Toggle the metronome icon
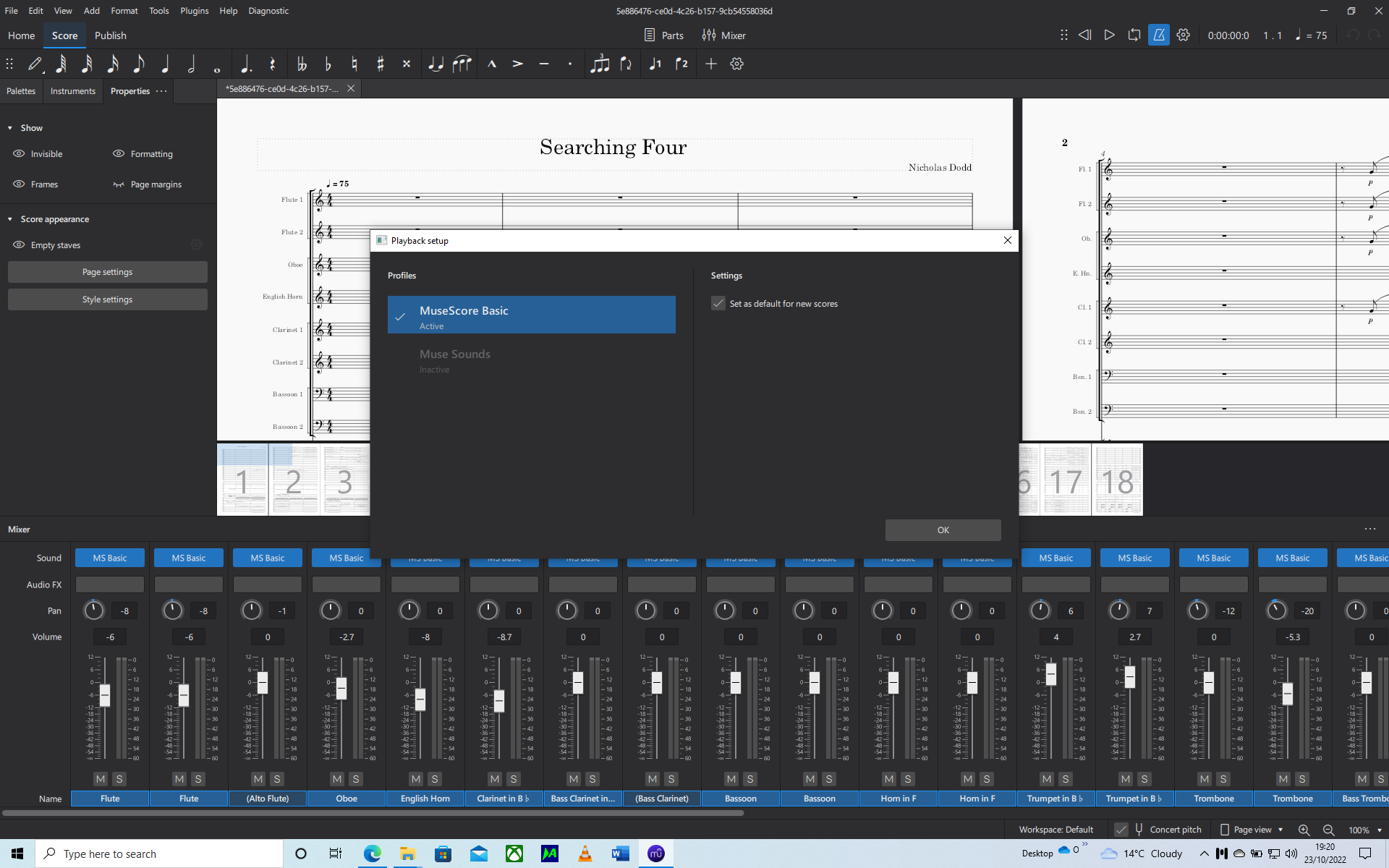1389x868 pixels. [1158, 35]
